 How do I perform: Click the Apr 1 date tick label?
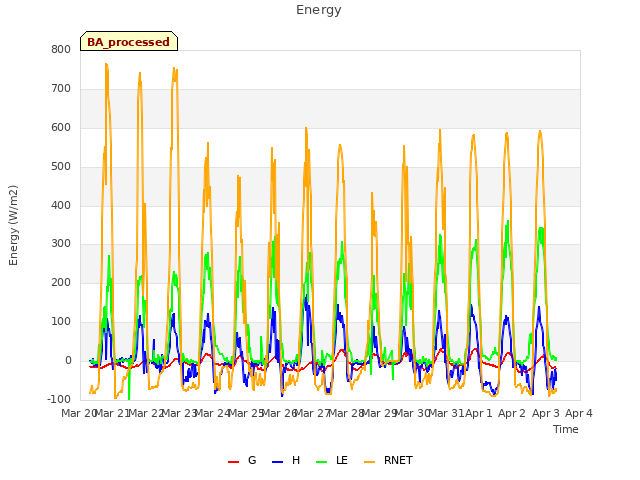tap(479, 413)
